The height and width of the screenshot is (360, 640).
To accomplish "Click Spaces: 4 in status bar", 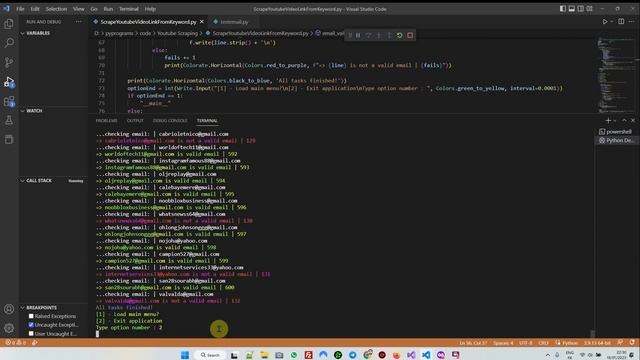I will pyautogui.click(x=503, y=343).
